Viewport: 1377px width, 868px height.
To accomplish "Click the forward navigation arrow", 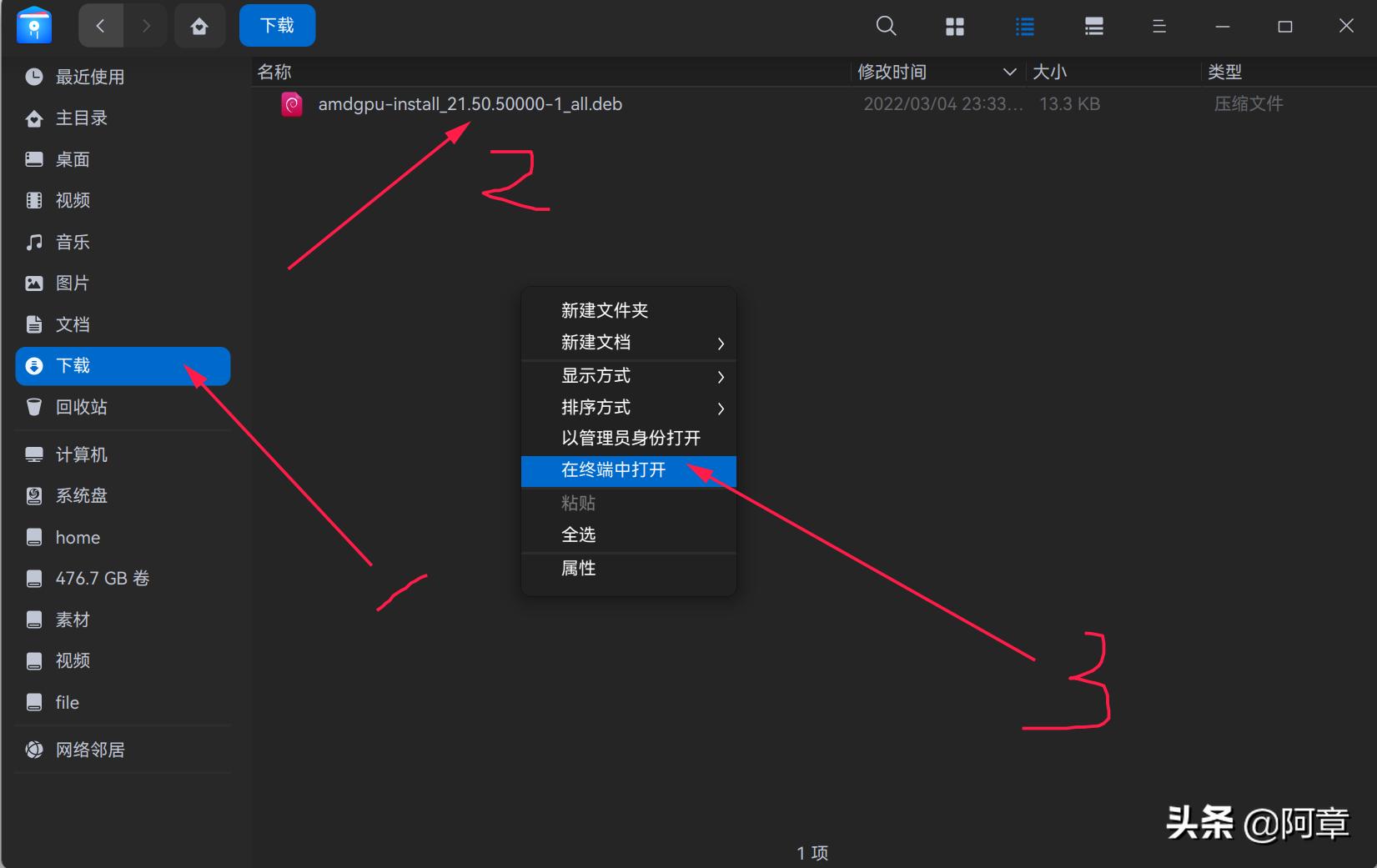I will tap(147, 25).
